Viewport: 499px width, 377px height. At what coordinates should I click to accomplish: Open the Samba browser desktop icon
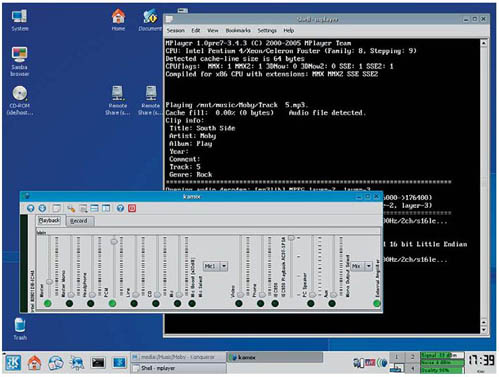20,62
